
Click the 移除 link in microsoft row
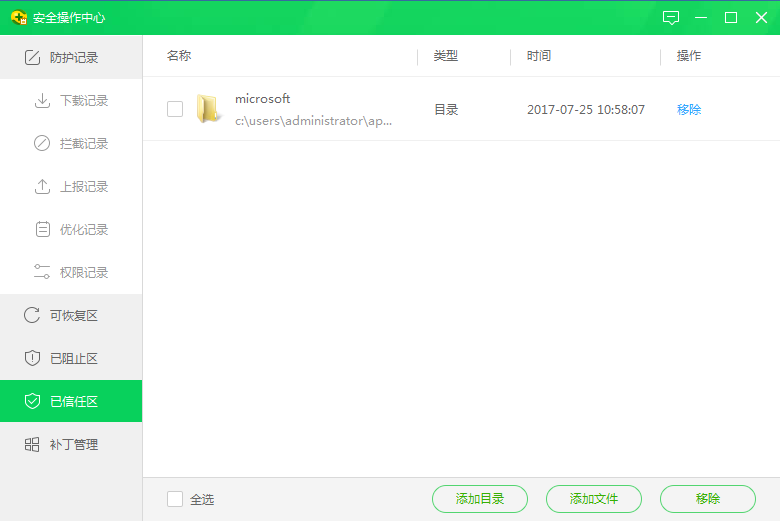click(689, 109)
